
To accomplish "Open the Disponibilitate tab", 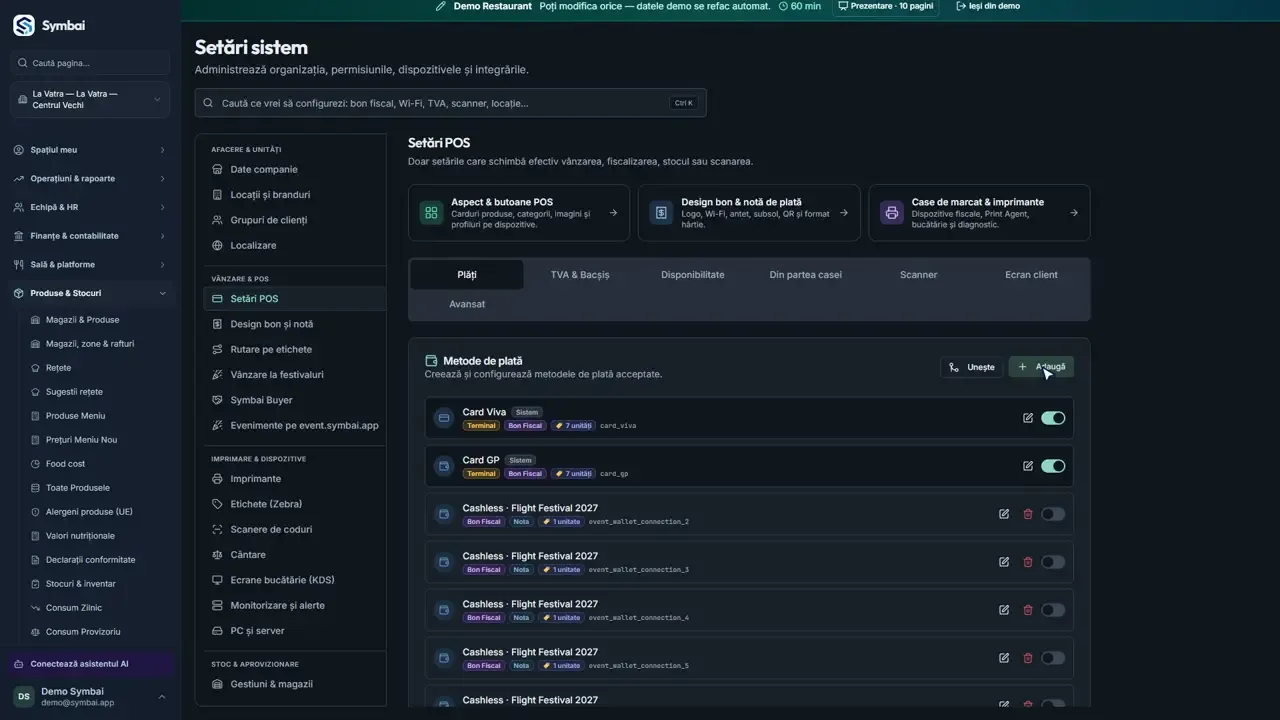I will (x=692, y=275).
